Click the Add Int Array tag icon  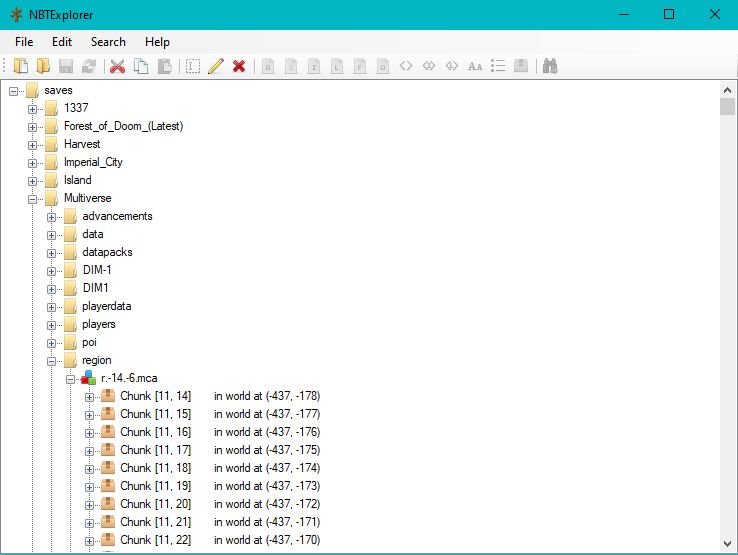(429, 66)
